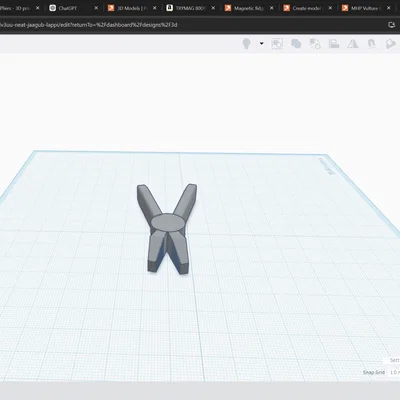400x400 pixels.
Task: Switch to the ChatGPT browser tab
Action: coord(74,8)
